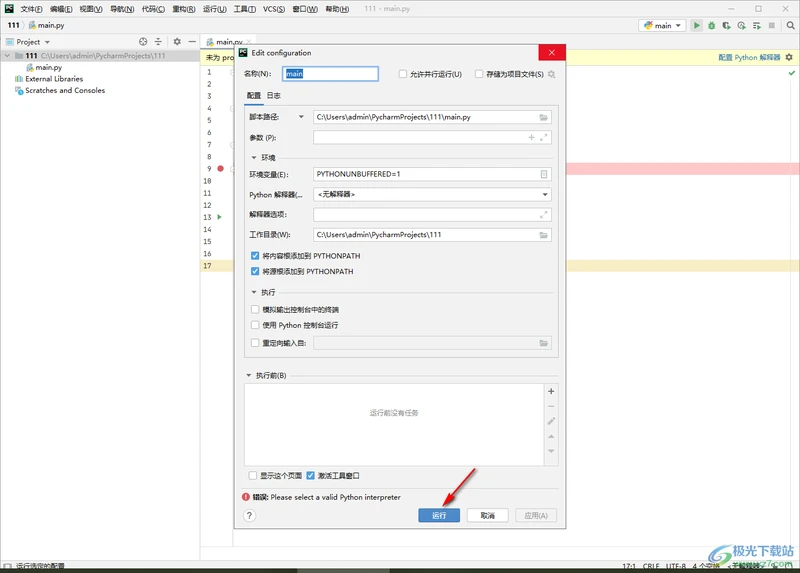Click the name field containing main

330,74
